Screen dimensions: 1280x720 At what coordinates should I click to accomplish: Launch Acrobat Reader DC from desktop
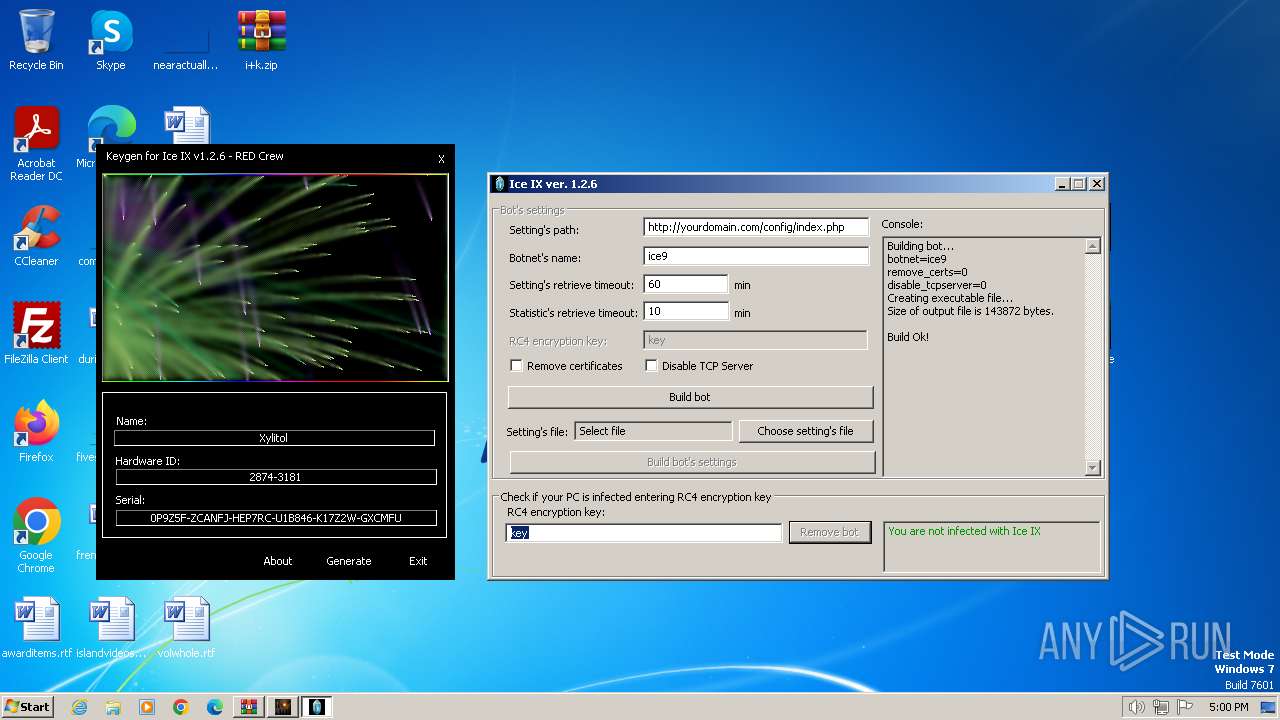36,143
